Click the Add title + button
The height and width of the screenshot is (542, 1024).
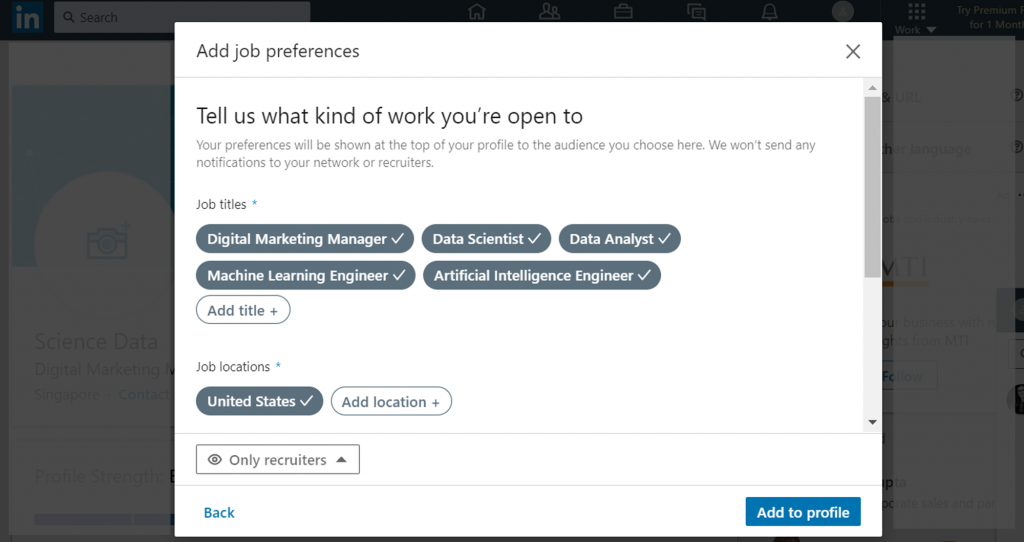point(243,310)
